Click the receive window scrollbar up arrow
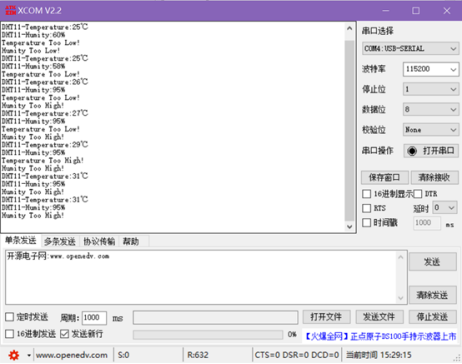This screenshot has height=364, width=462. [x=349, y=28]
